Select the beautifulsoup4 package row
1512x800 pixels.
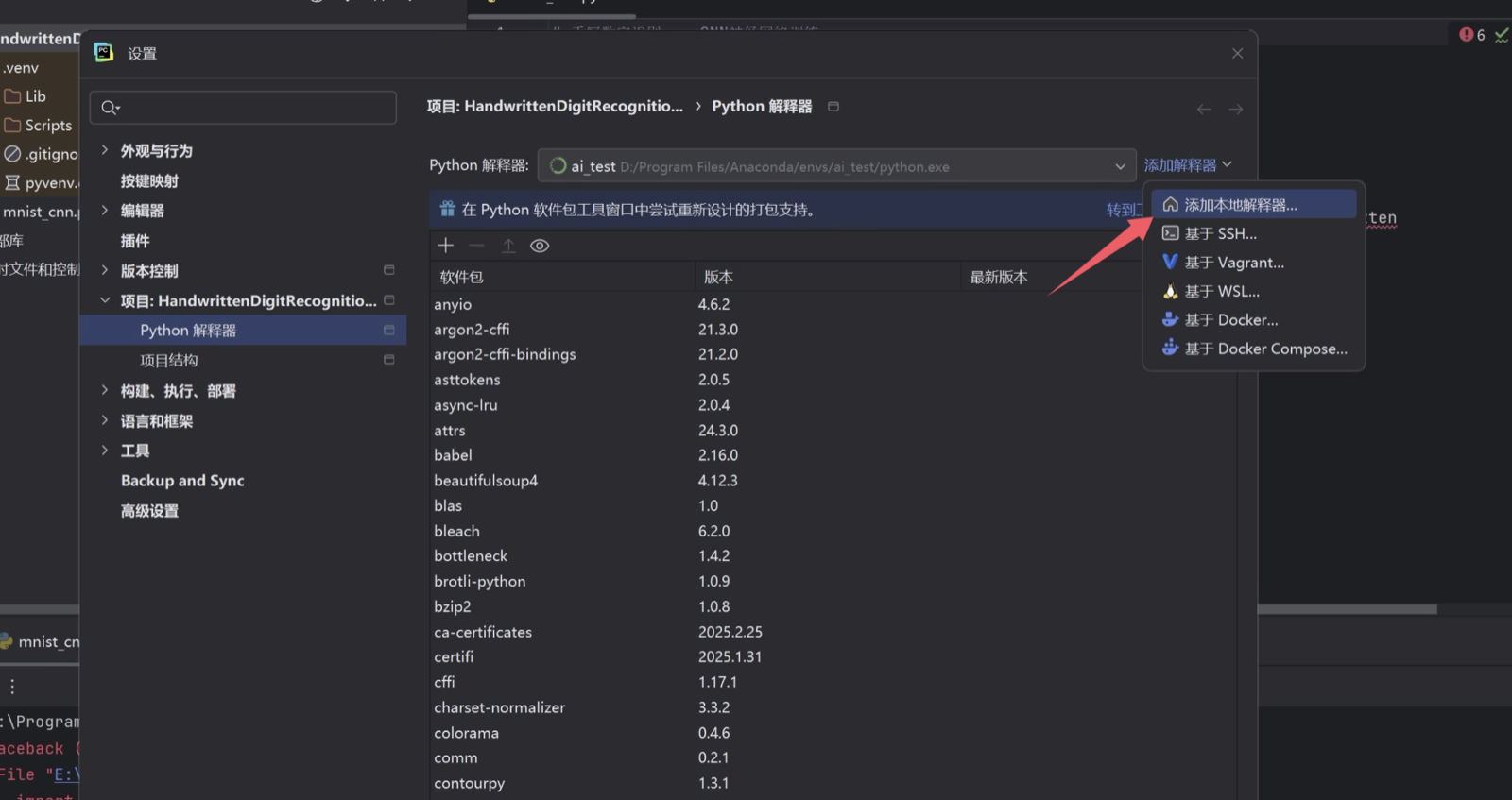click(x=833, y=481)
